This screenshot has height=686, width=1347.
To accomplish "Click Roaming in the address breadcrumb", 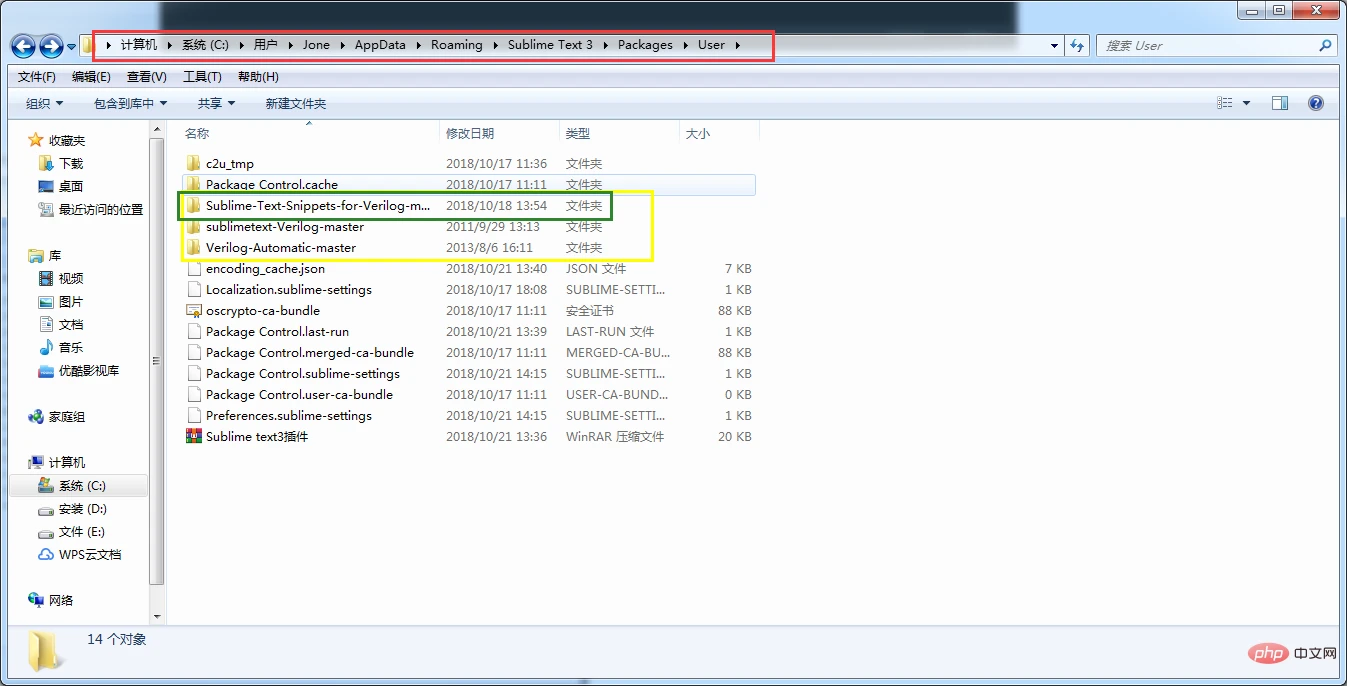I will tap(456, 45).
